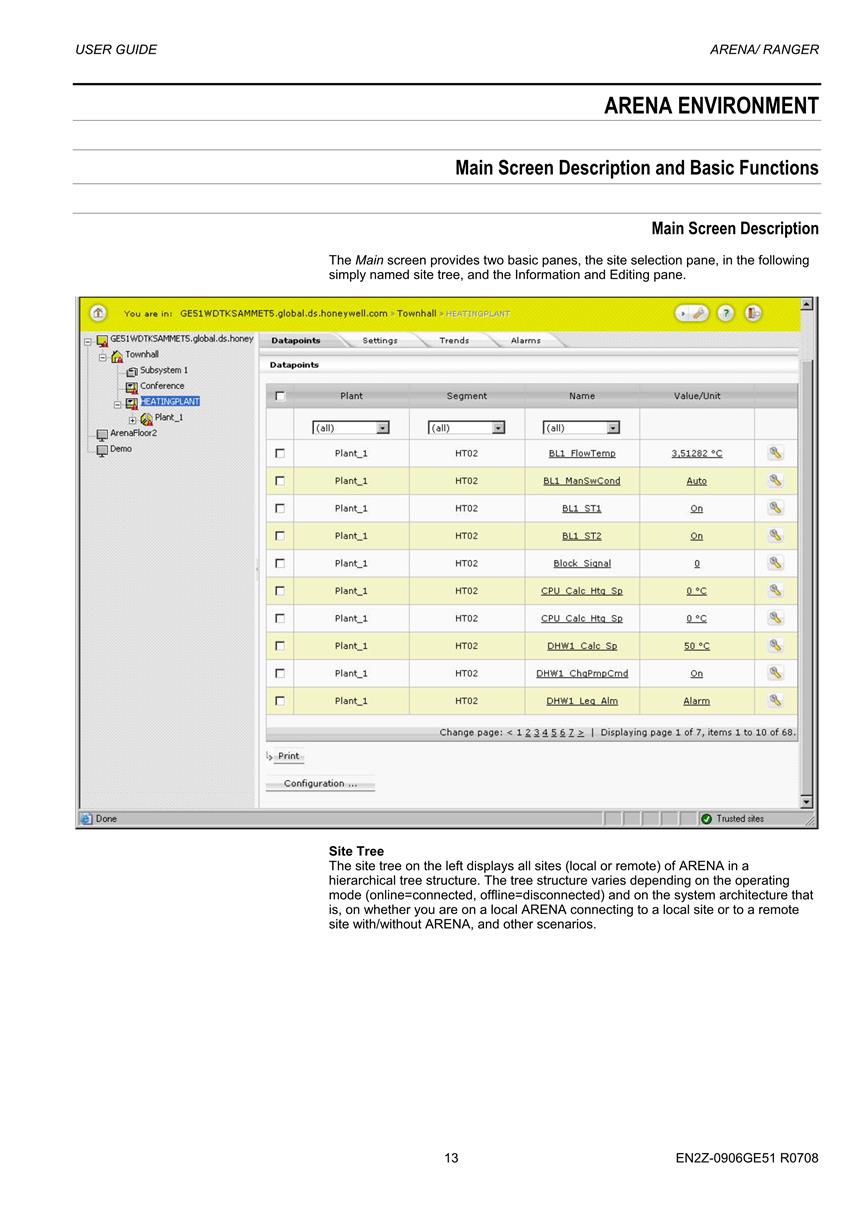Open details icon for BL1_ST2 row
Screen dimensions: 868x1227
[x=775, y=535]
